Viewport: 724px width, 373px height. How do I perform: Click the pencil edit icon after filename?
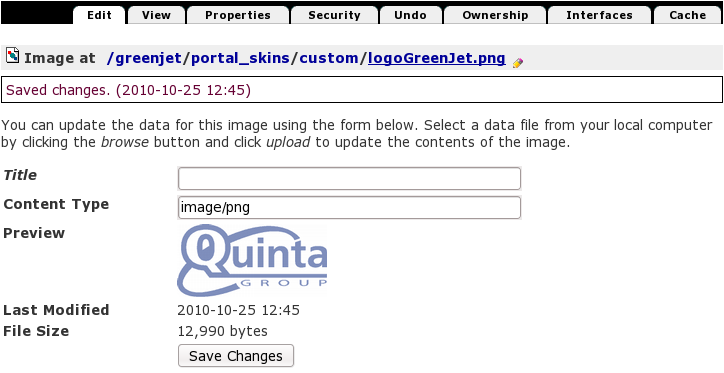[518, 63]
